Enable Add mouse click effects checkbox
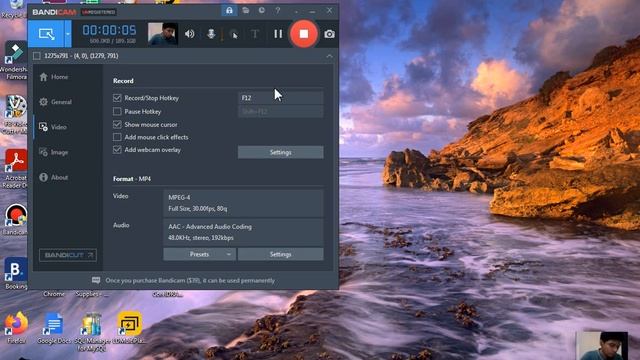This screenshot has height=360, width=640. [117, 137]
